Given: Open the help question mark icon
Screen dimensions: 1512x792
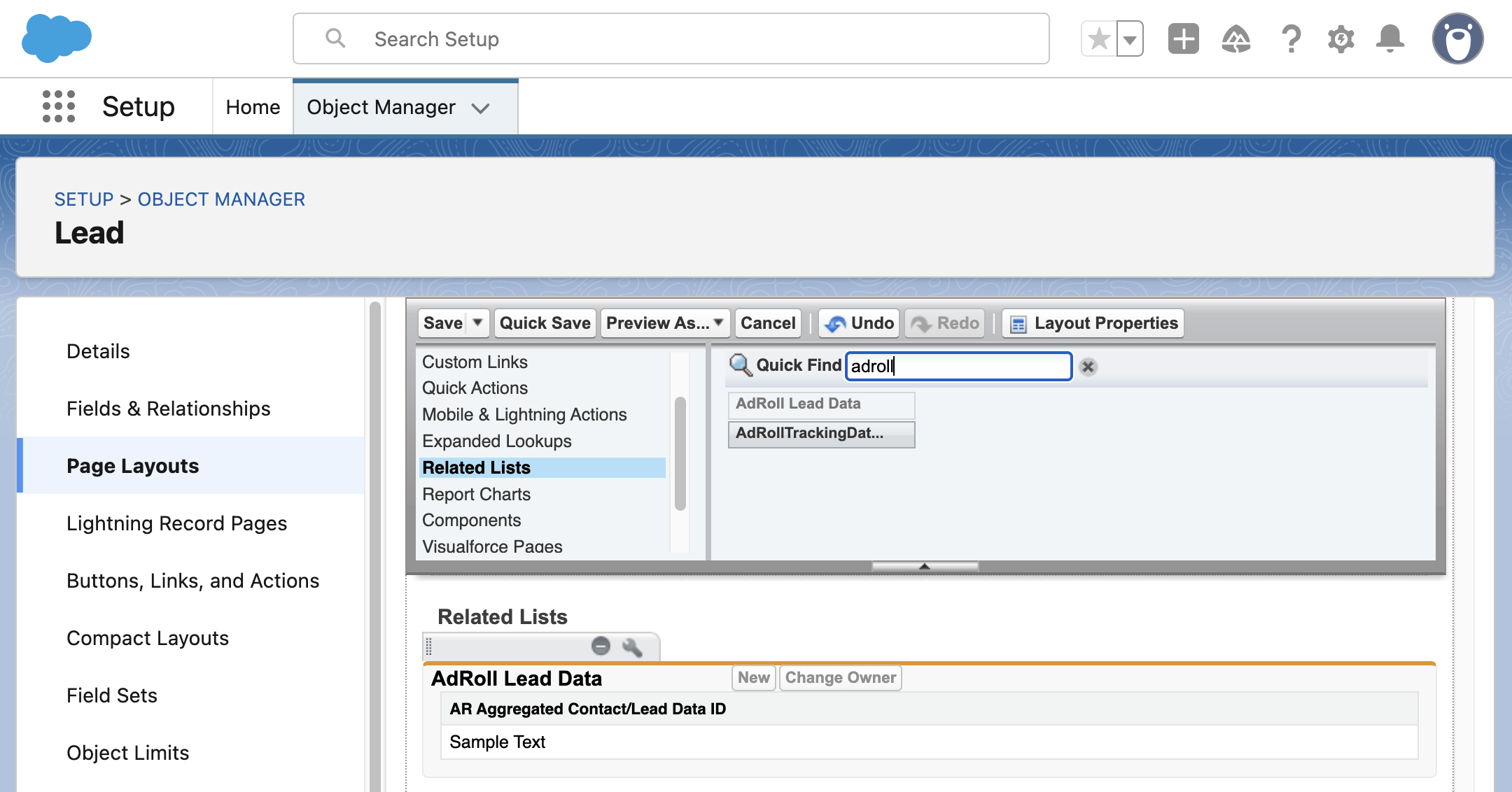Looking at the screenshot, I should click(1291, 38).
